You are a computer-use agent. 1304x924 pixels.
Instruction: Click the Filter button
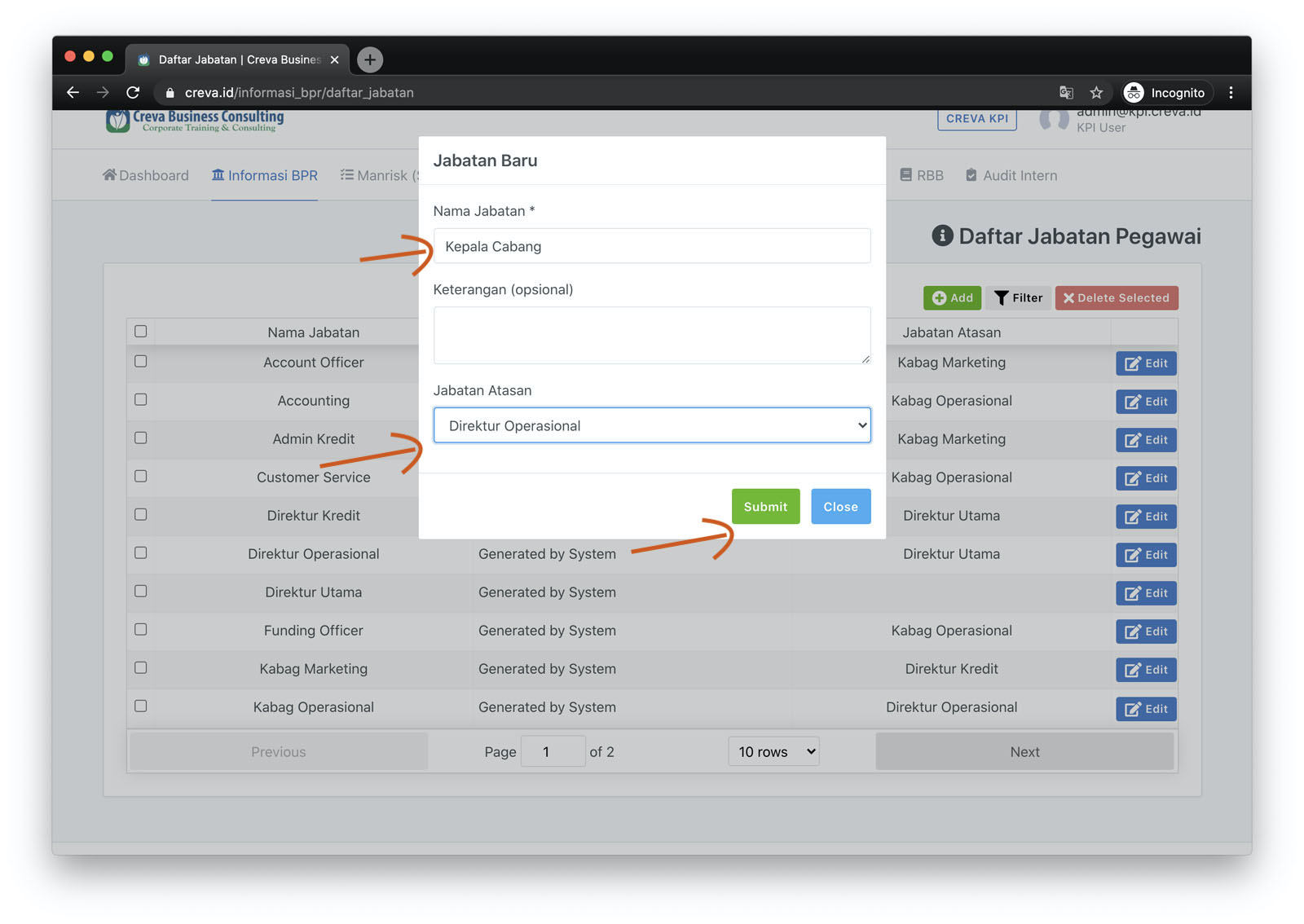pos(1018,298)
